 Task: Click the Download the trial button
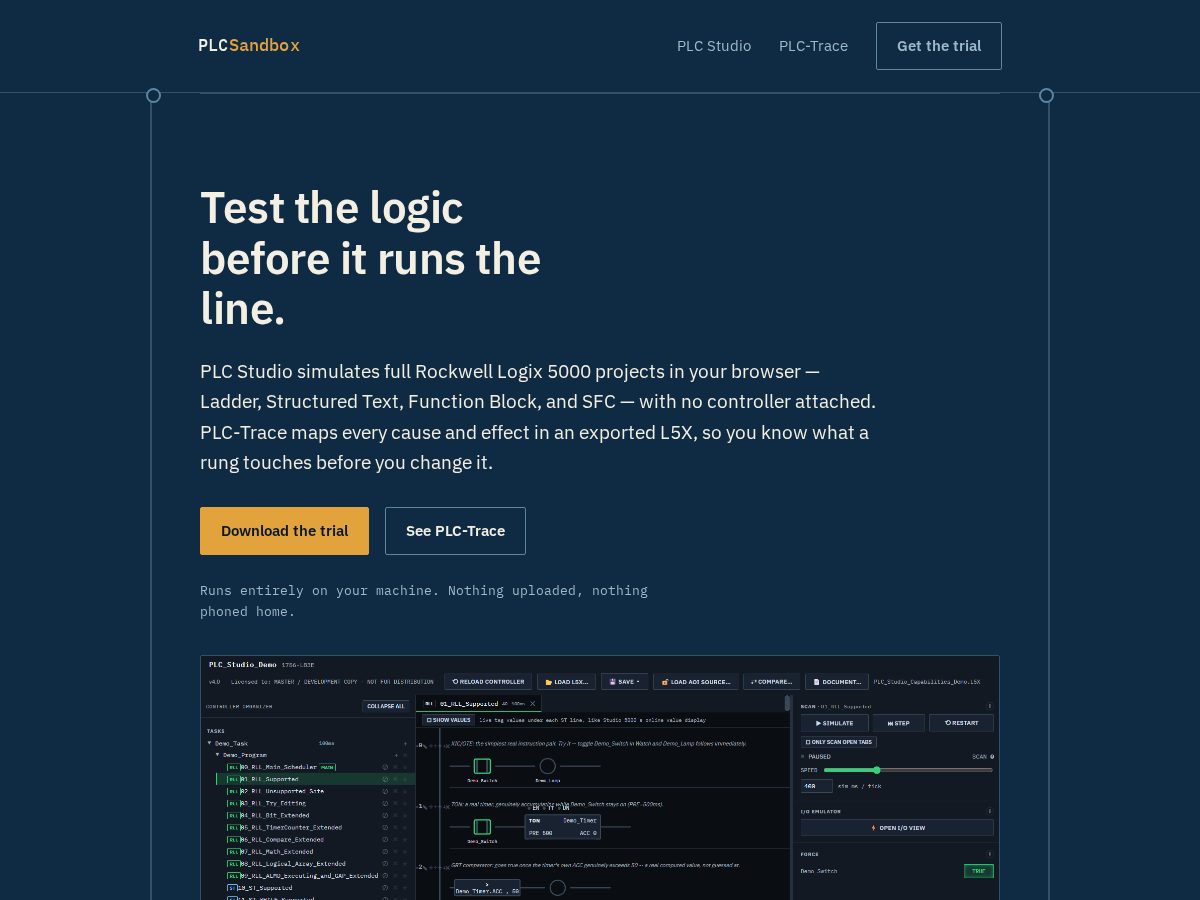tap(284, 531)
